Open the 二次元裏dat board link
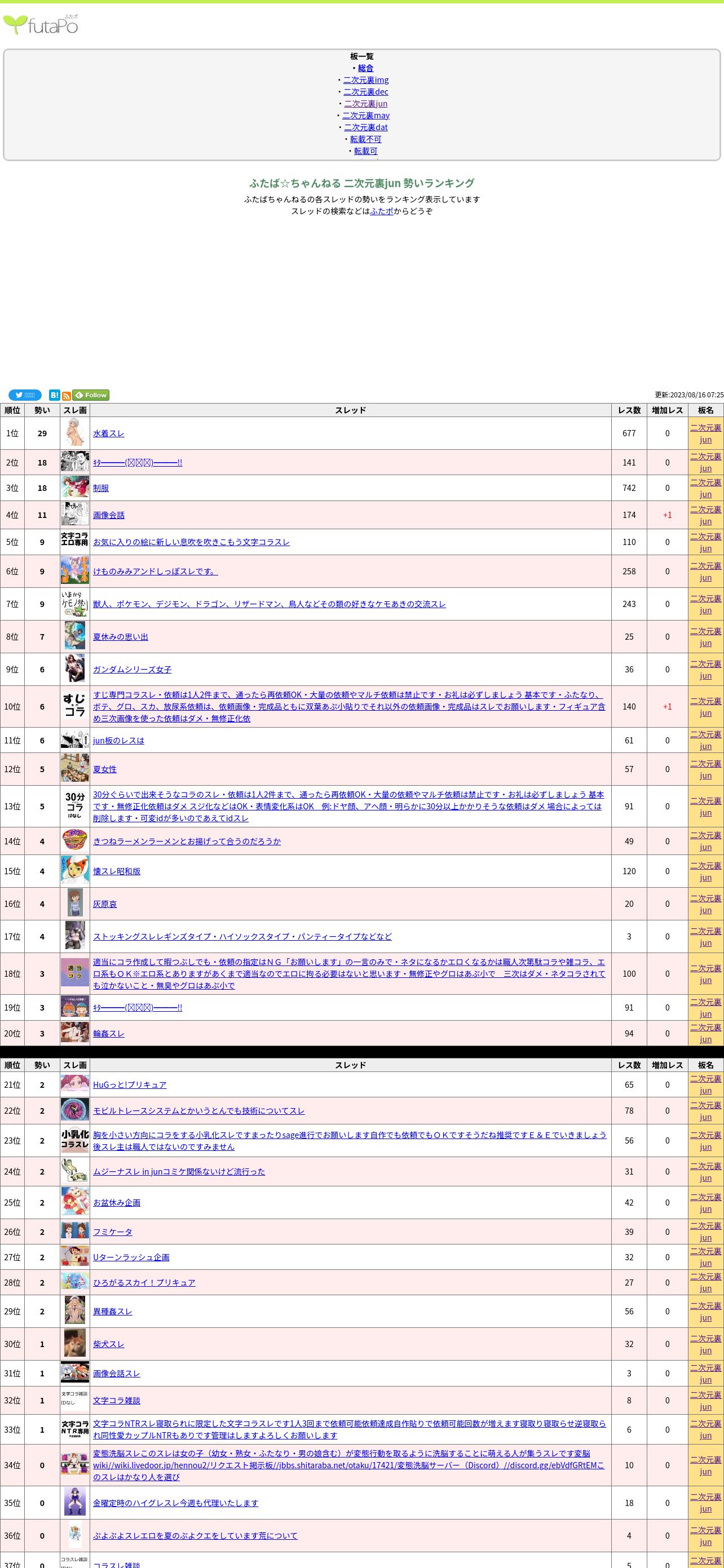724x1568 pixels. pyautogui.click(x=366, y=127)
